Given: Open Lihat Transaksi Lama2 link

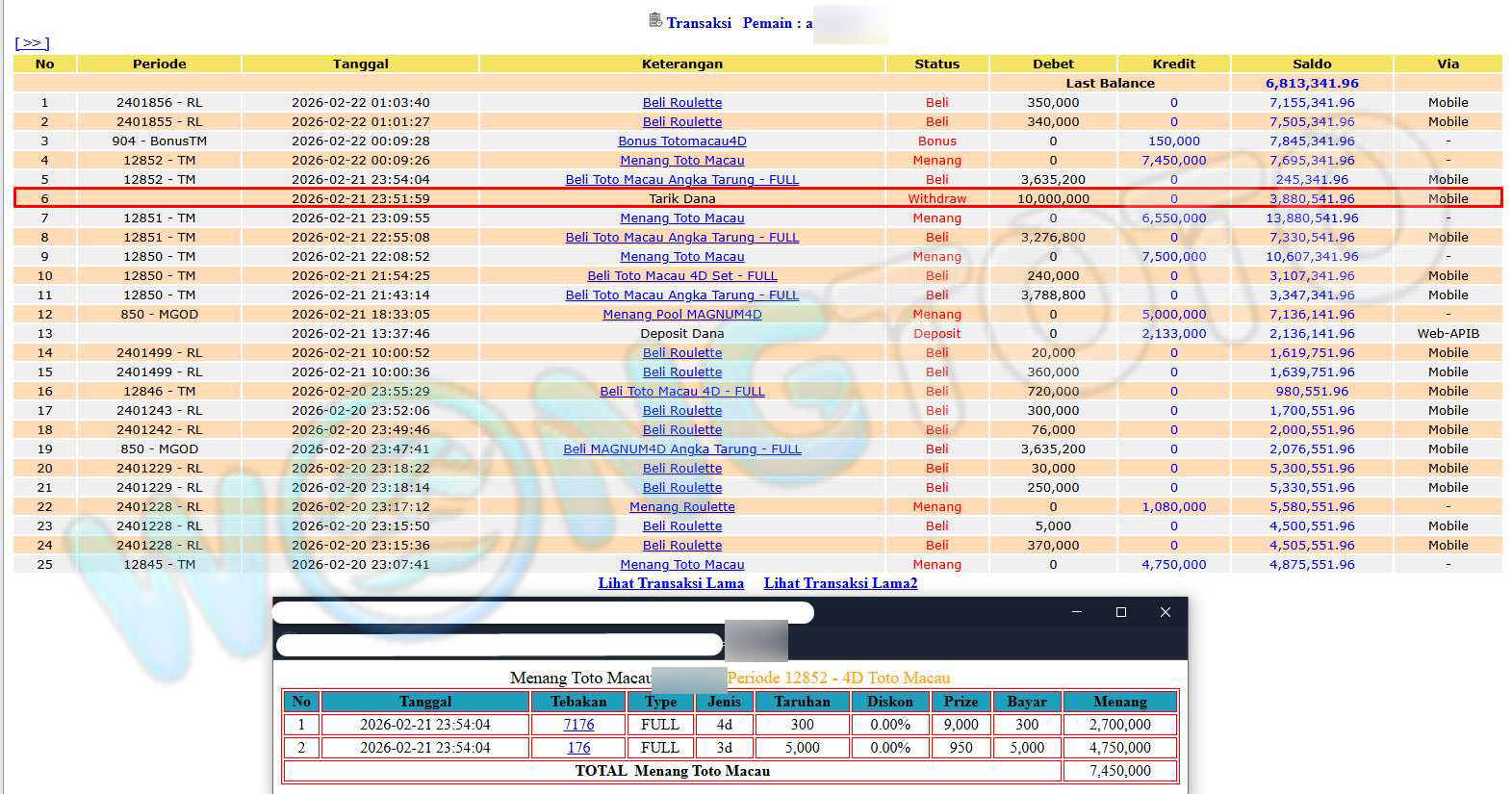Looking at the screenshot, I should tap(840, 583).
